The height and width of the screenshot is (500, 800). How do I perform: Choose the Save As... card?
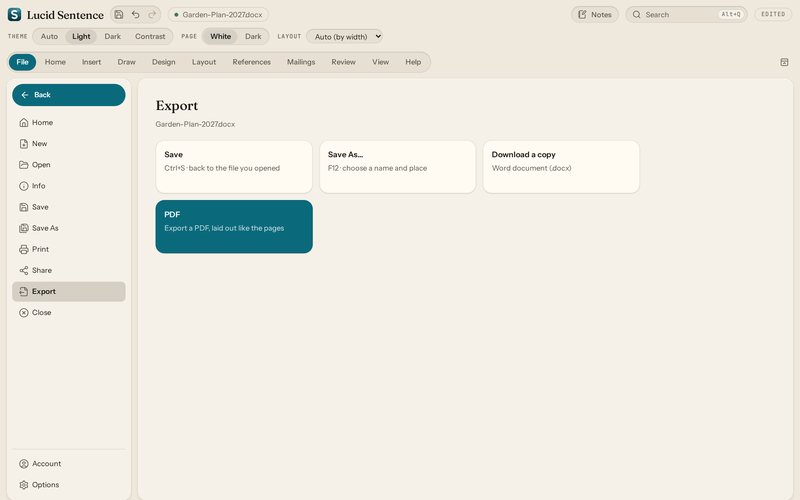point(397,167)
